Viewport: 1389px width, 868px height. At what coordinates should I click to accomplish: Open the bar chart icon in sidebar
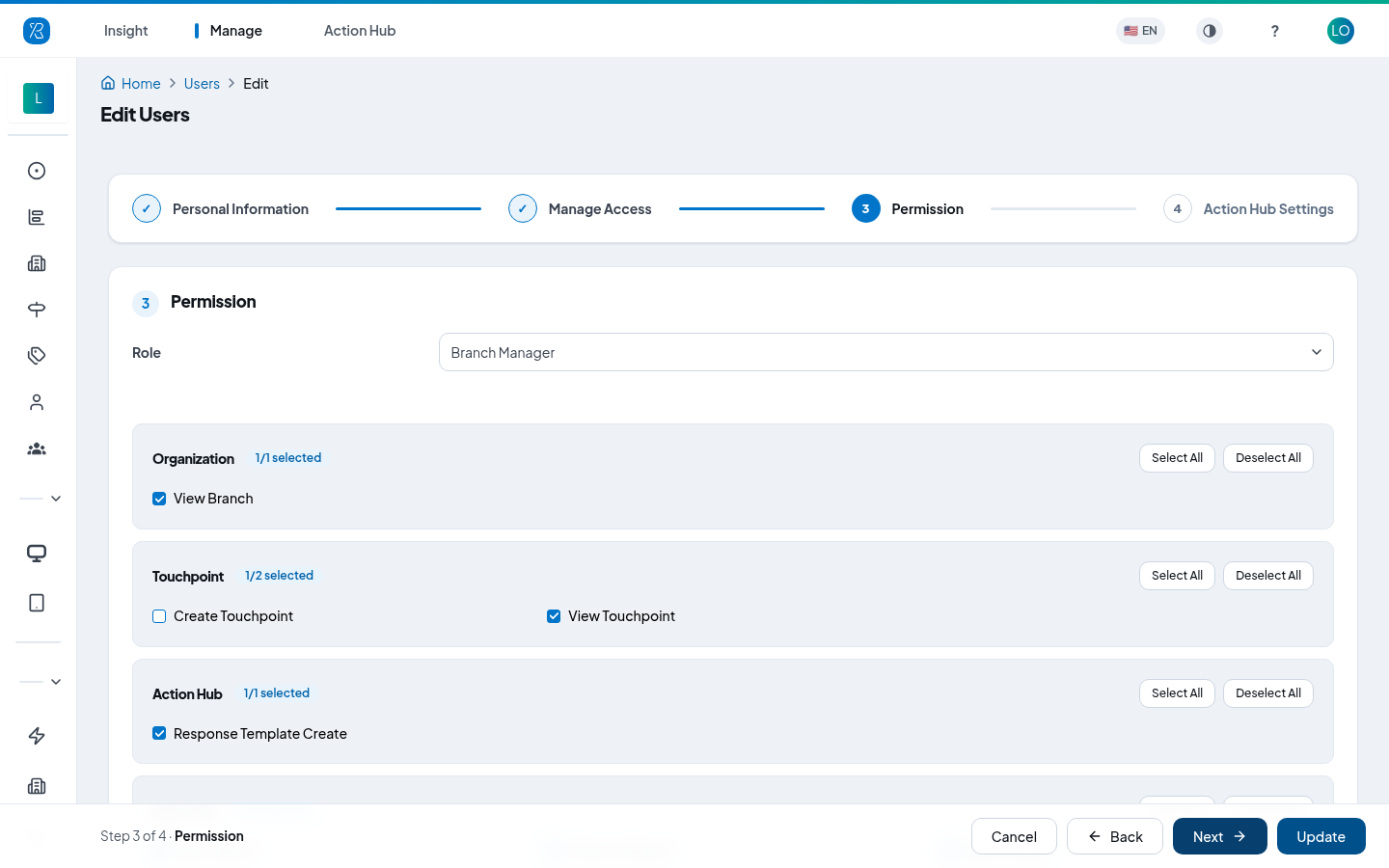click(x=37, y=217)
